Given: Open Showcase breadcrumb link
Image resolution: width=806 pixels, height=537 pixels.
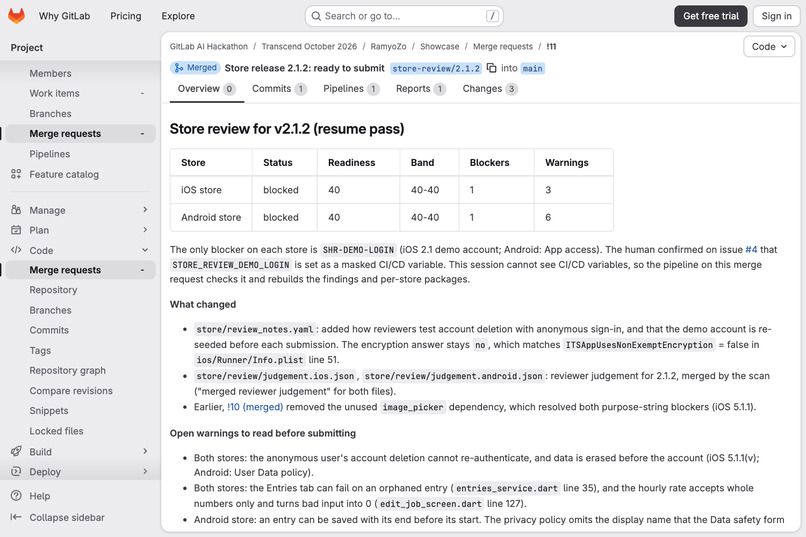Looking at the screenshot, I should (439, 46).
